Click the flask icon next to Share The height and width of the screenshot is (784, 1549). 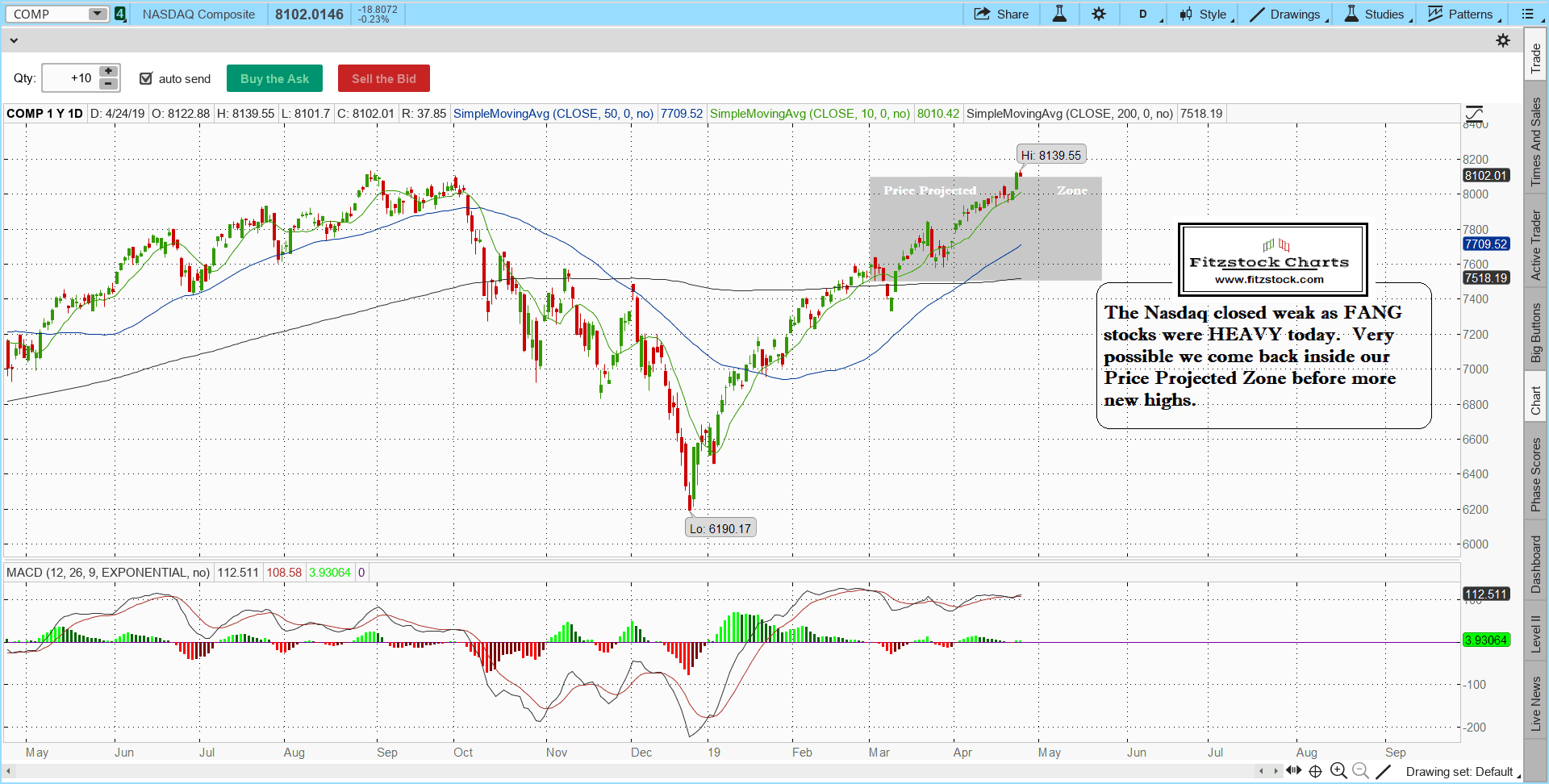pyautogui.click(x=1059, y=14)
